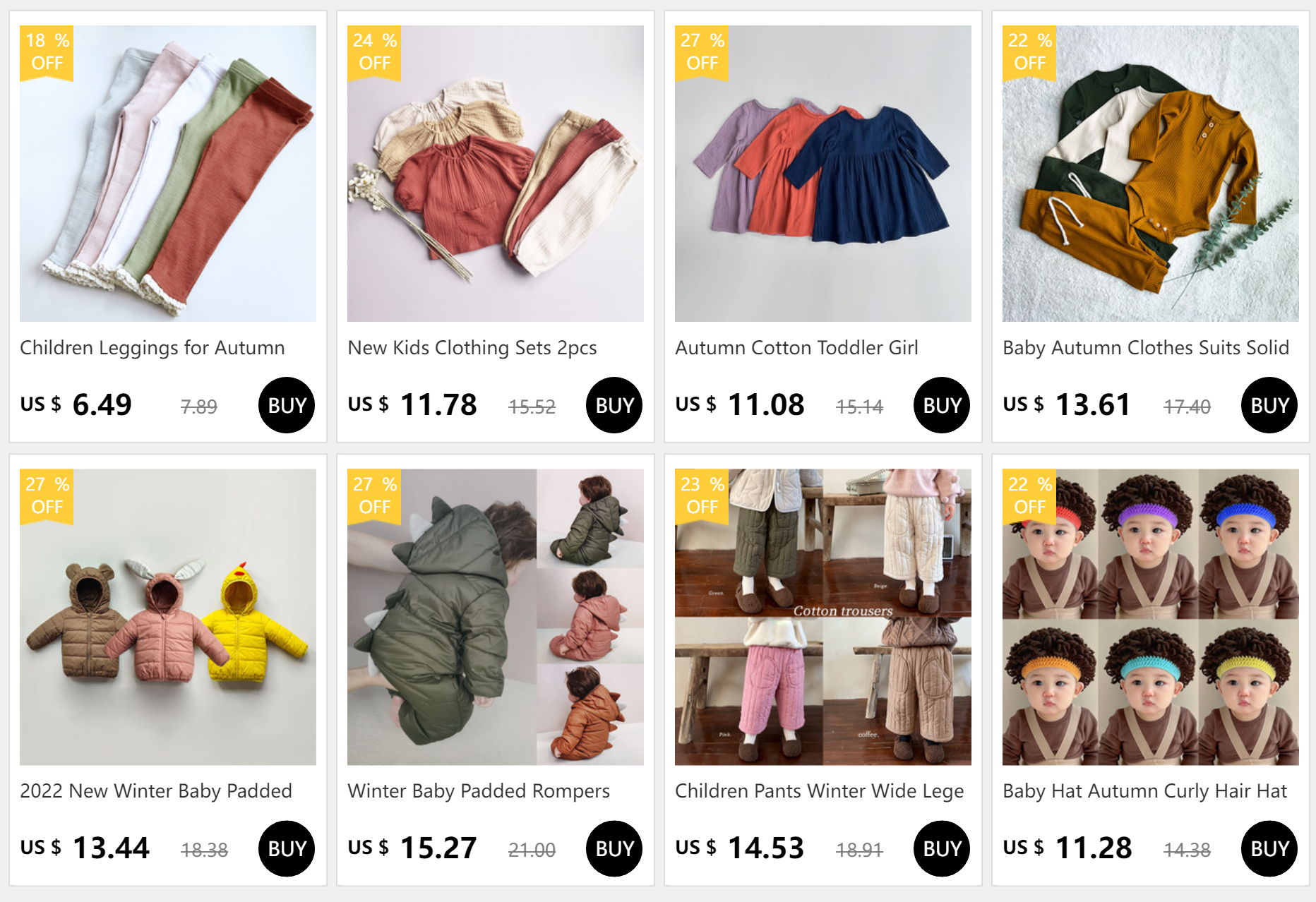Open the animal hood padded jackets image
Screen dimensions: 1316x902
pyautogui.click(x=168, y=617)
